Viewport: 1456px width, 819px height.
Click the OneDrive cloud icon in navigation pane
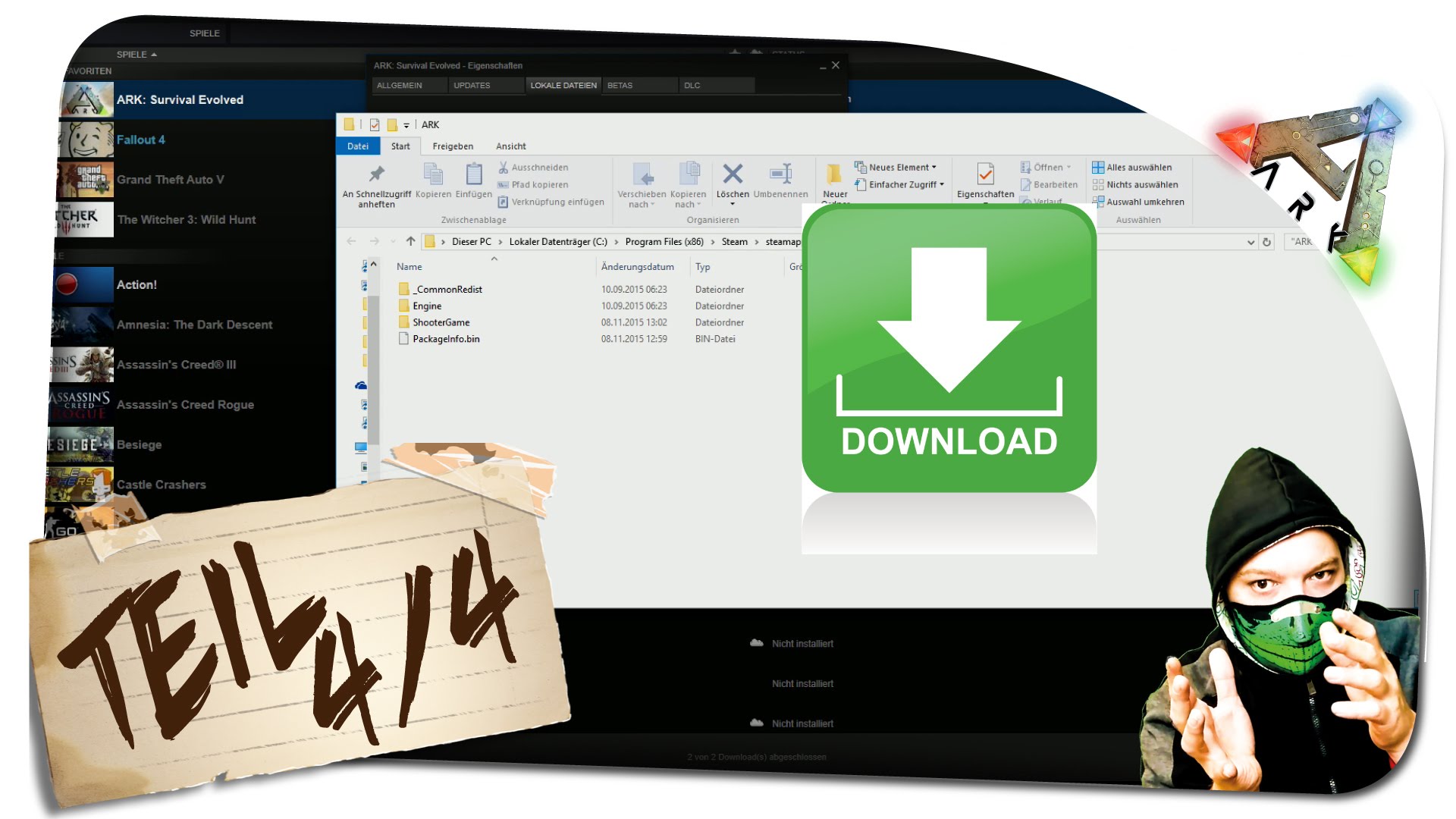point(361,386)
